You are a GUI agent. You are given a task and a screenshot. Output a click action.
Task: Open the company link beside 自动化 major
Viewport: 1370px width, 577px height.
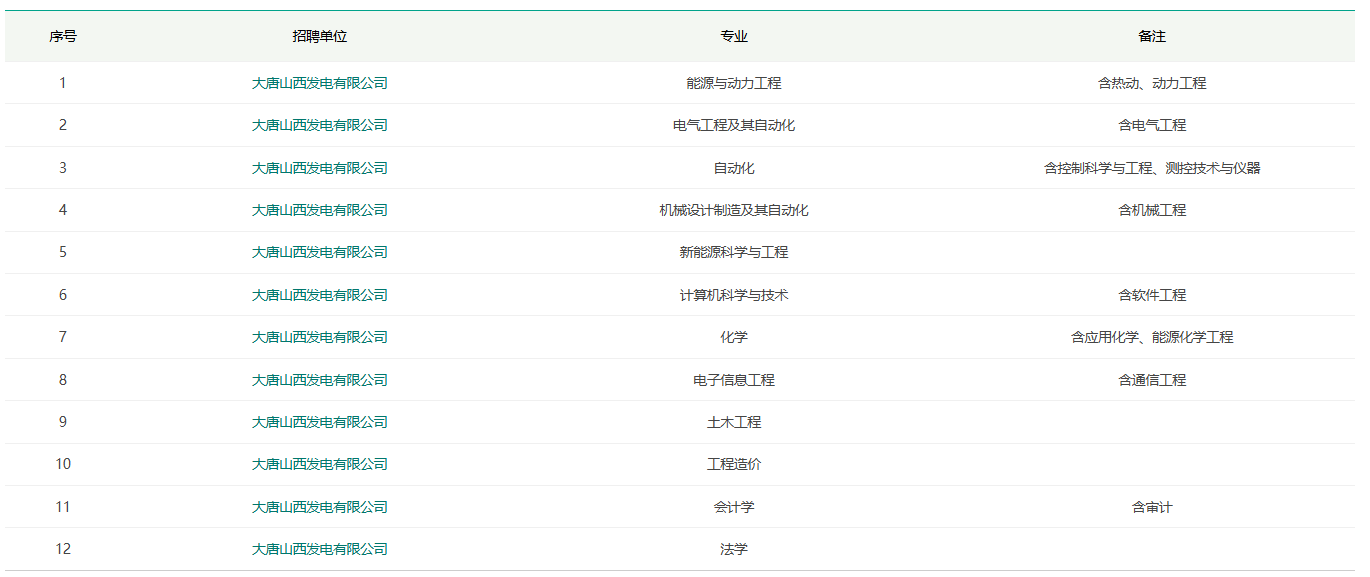(x=319, y=168)
